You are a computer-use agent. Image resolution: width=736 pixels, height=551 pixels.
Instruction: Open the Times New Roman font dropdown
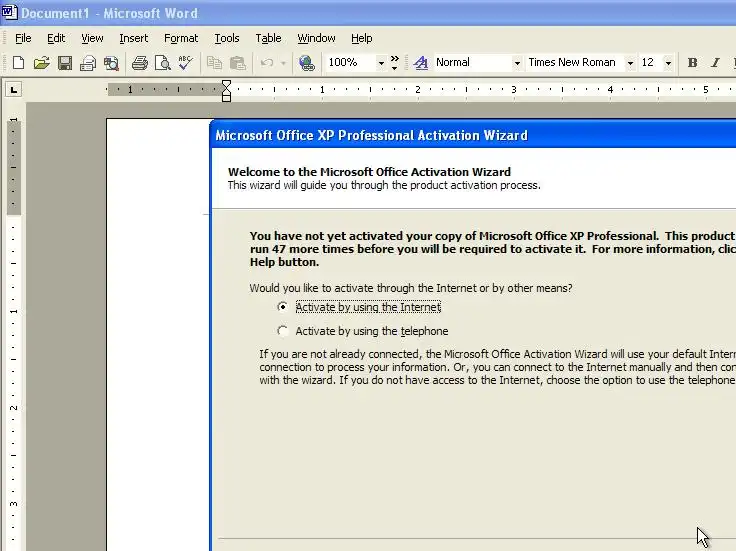(x=630, y=62)
